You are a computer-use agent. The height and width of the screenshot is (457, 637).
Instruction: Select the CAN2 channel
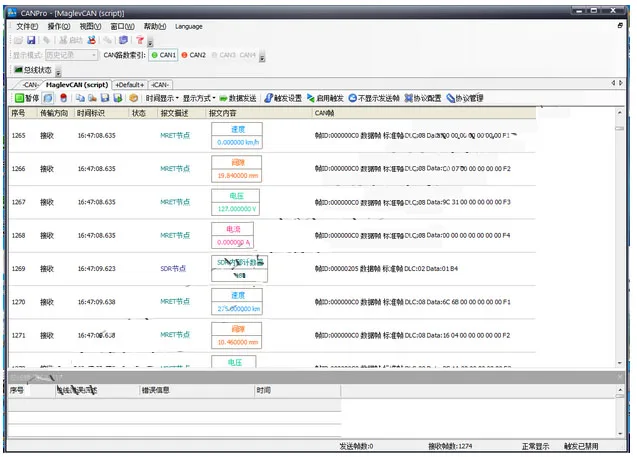coord(193,55)
